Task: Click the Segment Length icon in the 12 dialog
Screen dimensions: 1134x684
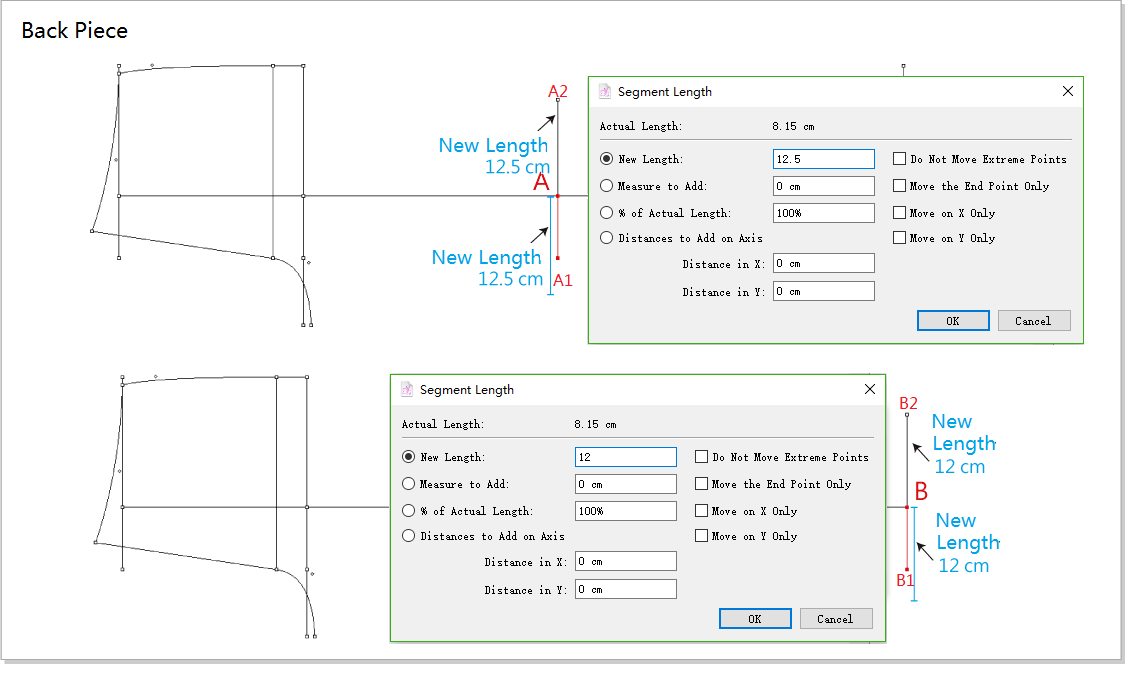Action: [x=407, y=389]
